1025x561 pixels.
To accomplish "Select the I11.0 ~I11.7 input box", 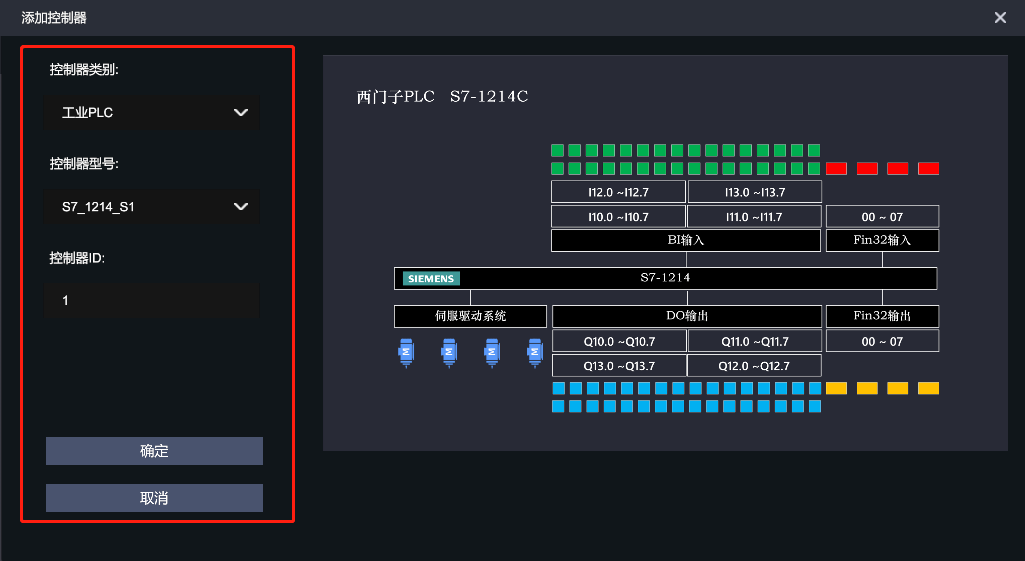I will coord(754,217).
